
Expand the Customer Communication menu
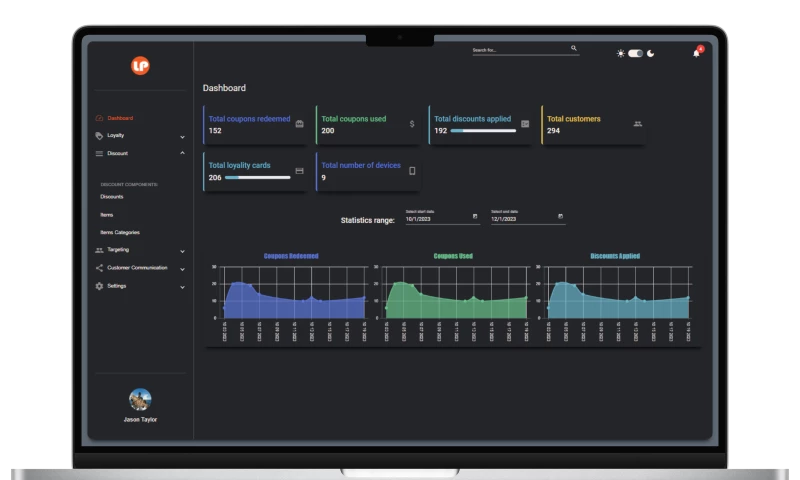point(182,268)
